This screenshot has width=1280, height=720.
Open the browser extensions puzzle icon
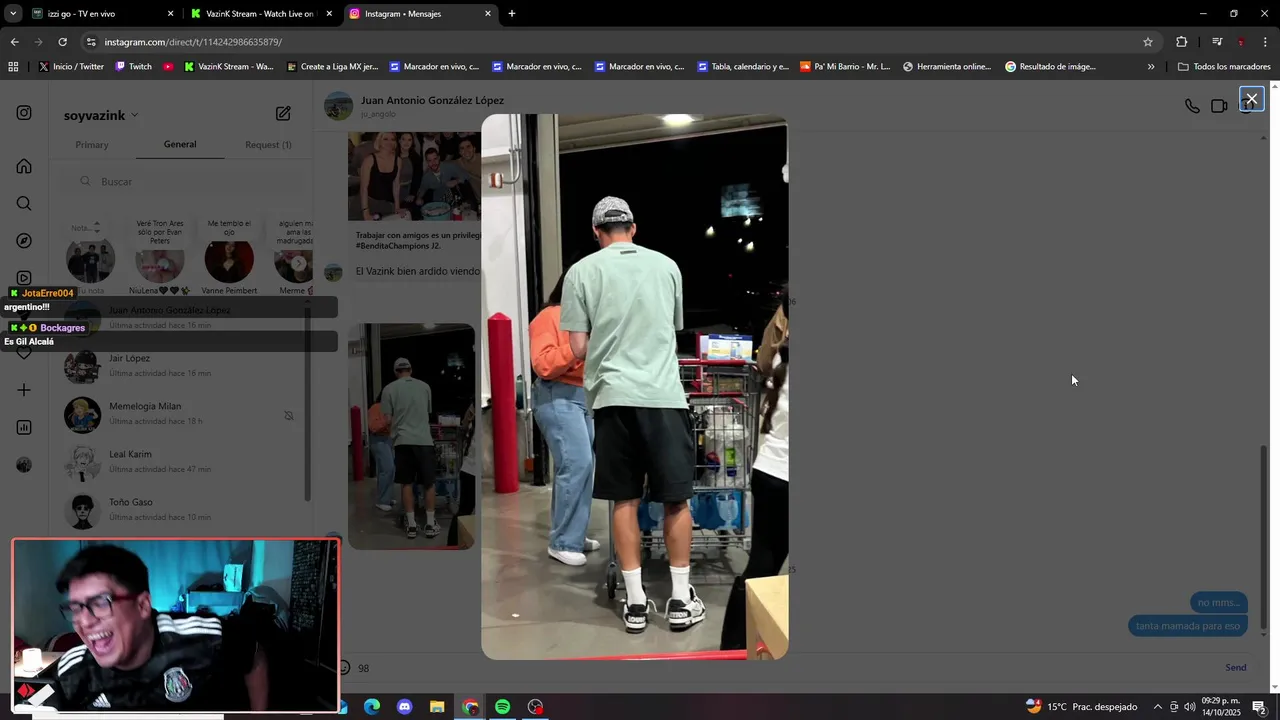click(x=1182, y=42)
